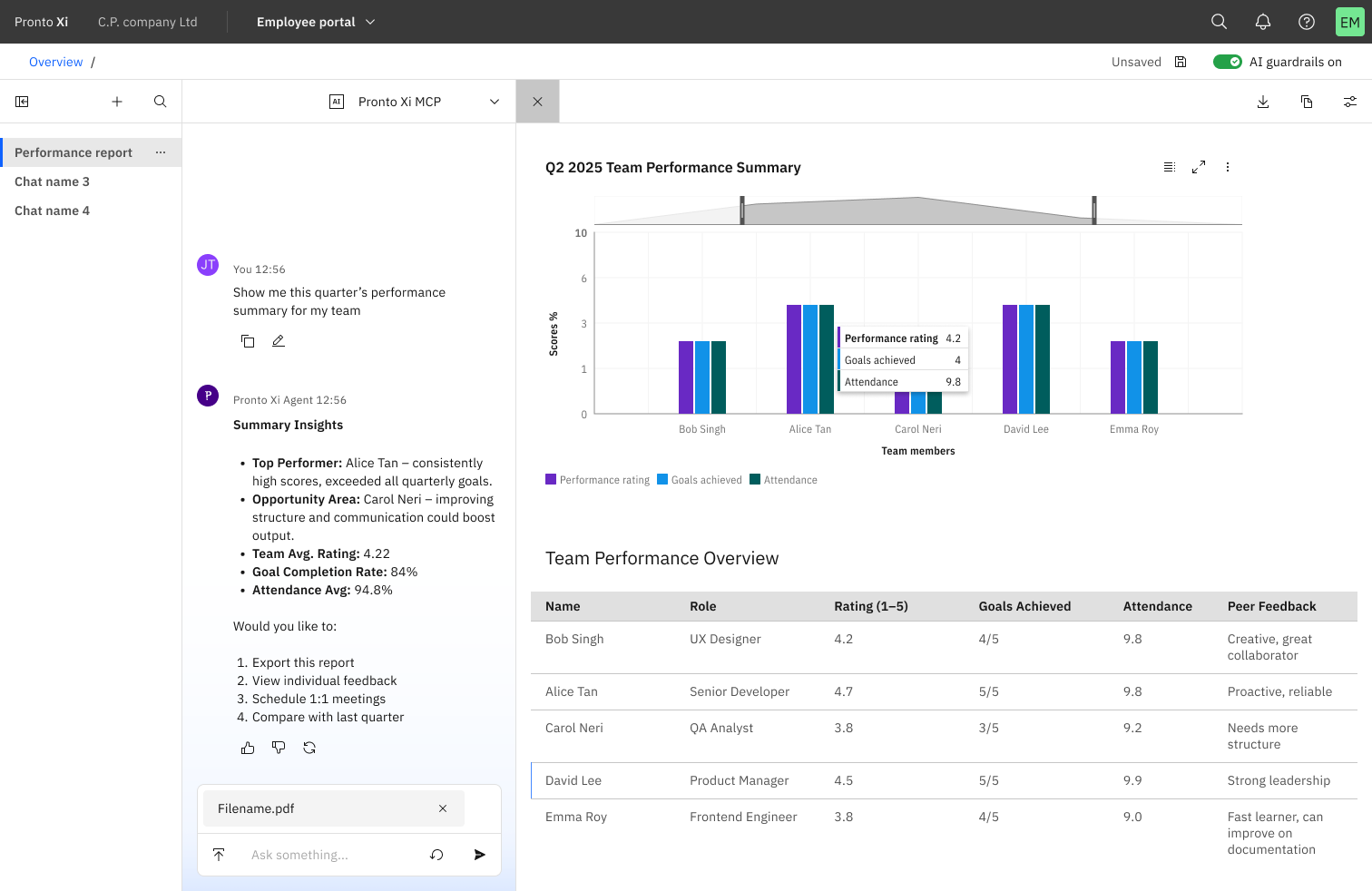Edit your prompt with the pencil icon
The width and height of the screenshot is (1372, 891).
(278, 340)
